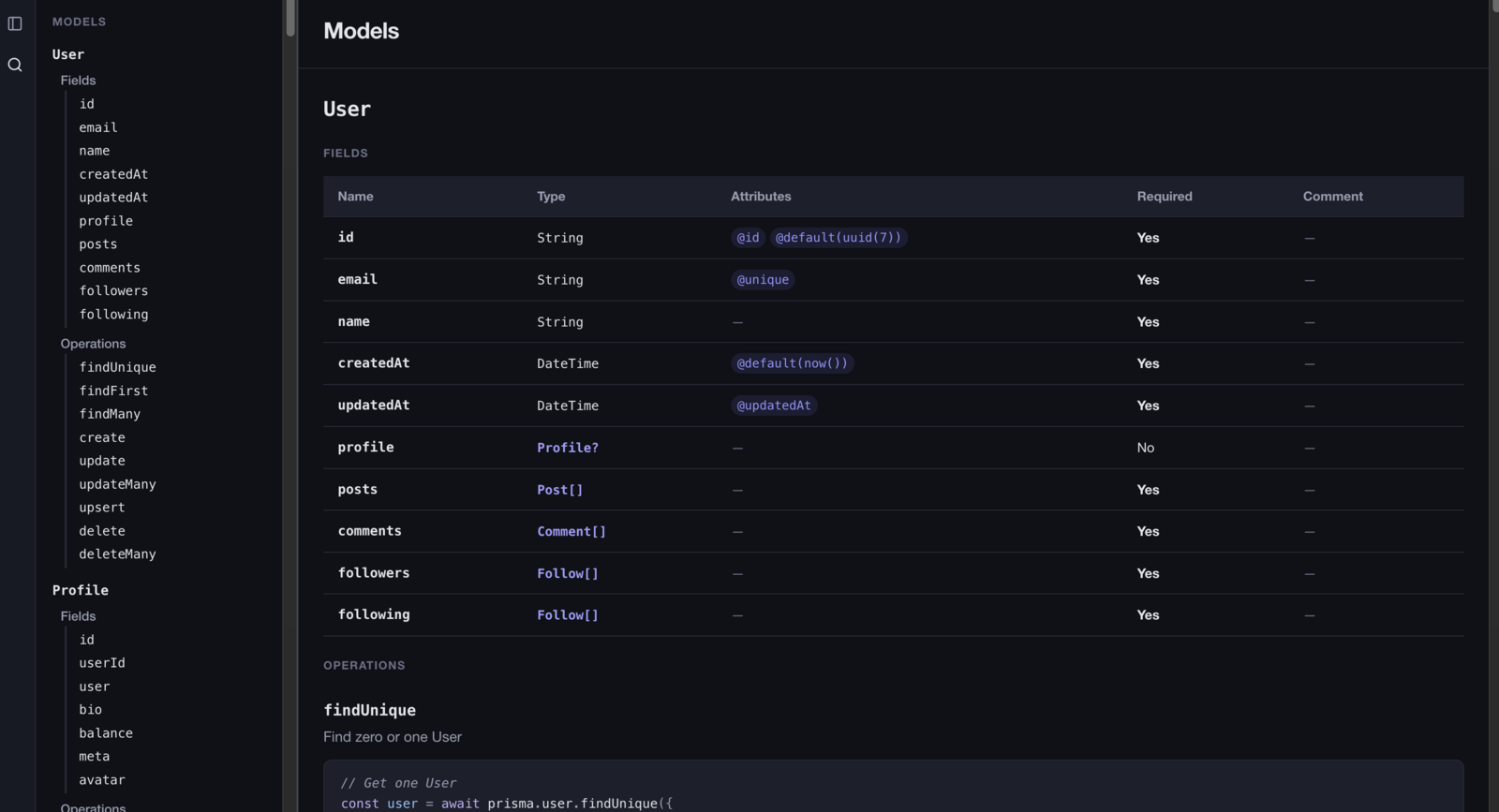The height and width of the screenshot is (812, 1499).
Task: Go to create operation in sidebar
Action: pos(102,437)
